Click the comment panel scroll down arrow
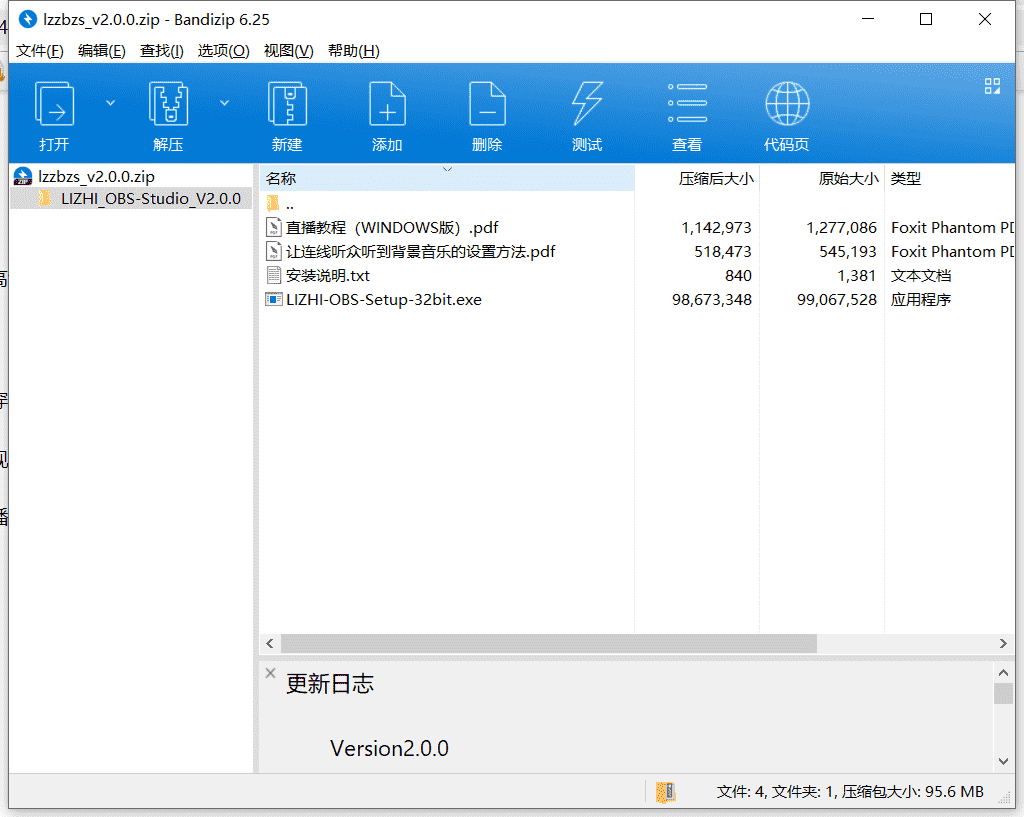The image size is (1024, 817). click(x=1003, y=761)
